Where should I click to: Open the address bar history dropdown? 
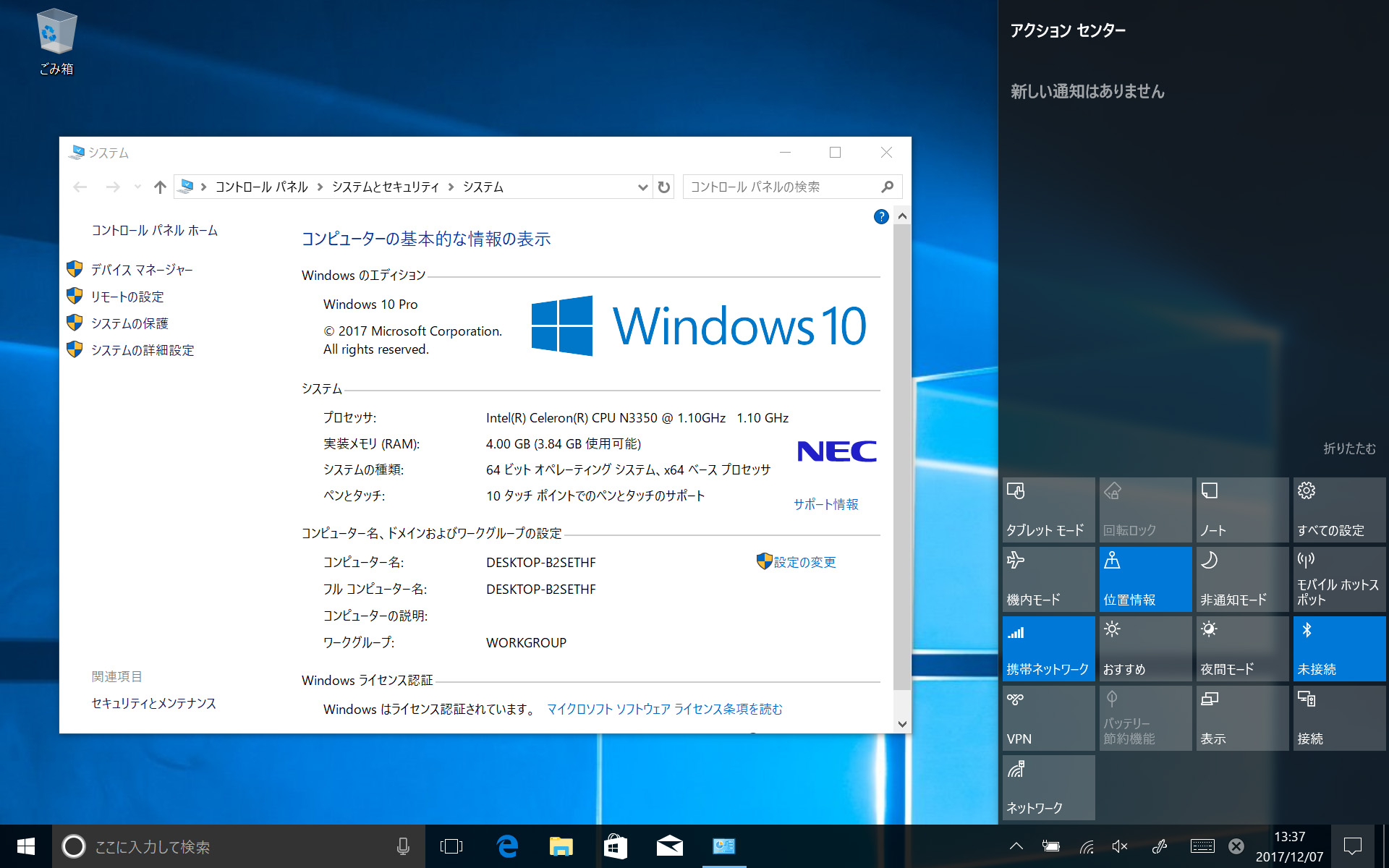[642, 187]
